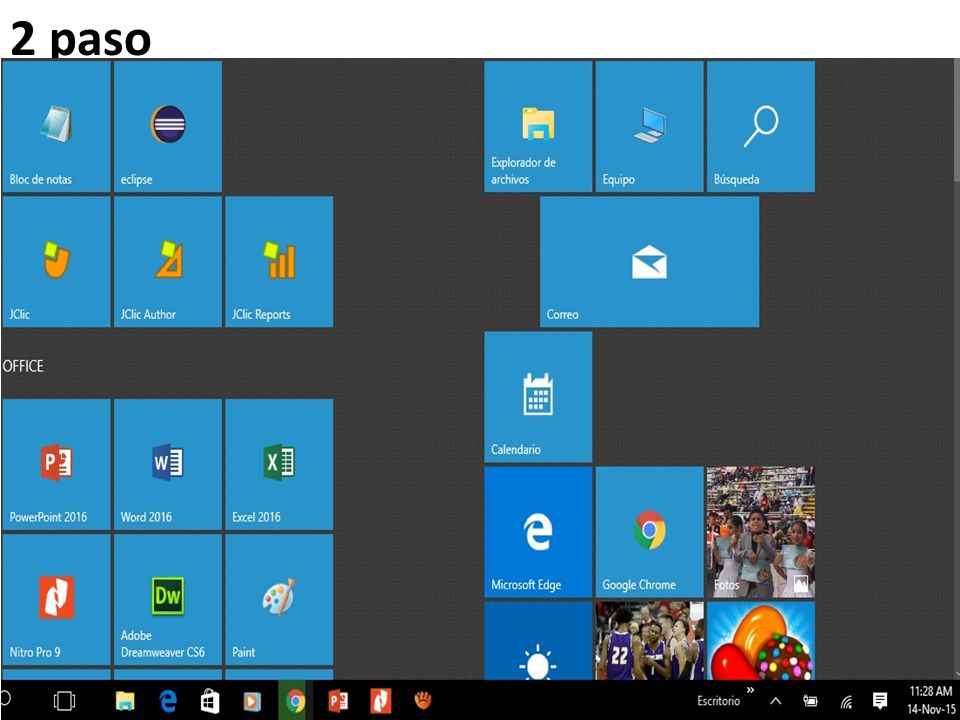Click the OFFICE group heading
The height and width of the screenshot is (720, 960).
click(23, 366)
